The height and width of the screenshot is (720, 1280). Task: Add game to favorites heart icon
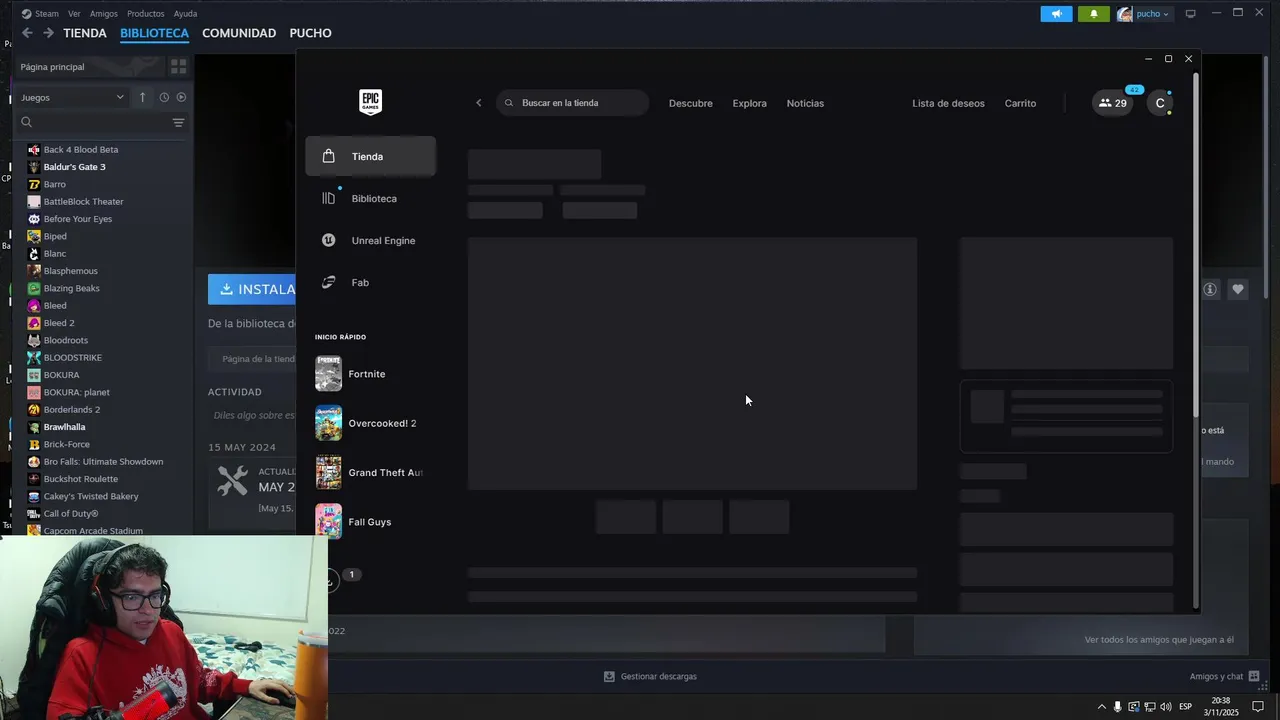pyautogui.click(x=1238, y=289)
